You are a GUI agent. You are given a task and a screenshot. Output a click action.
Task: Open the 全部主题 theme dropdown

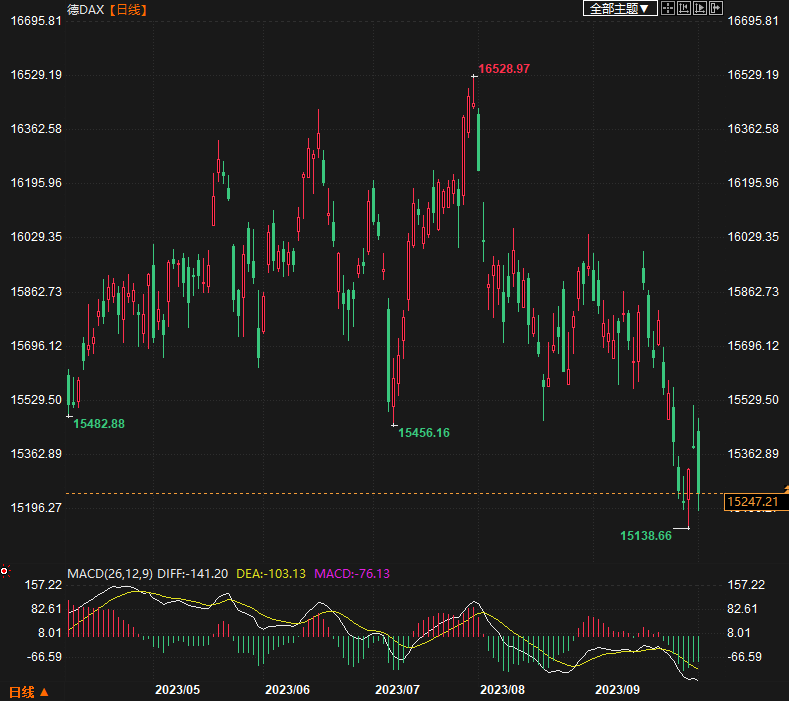pos(620,8)
